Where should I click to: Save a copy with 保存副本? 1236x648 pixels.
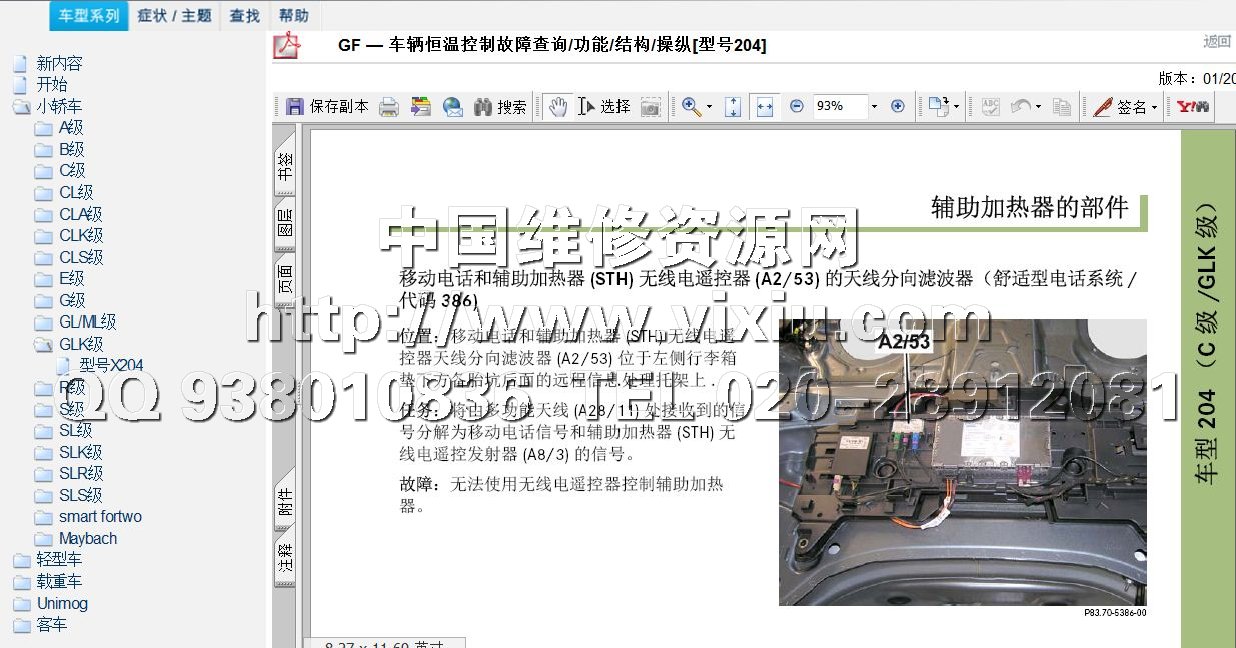[327, 106]
